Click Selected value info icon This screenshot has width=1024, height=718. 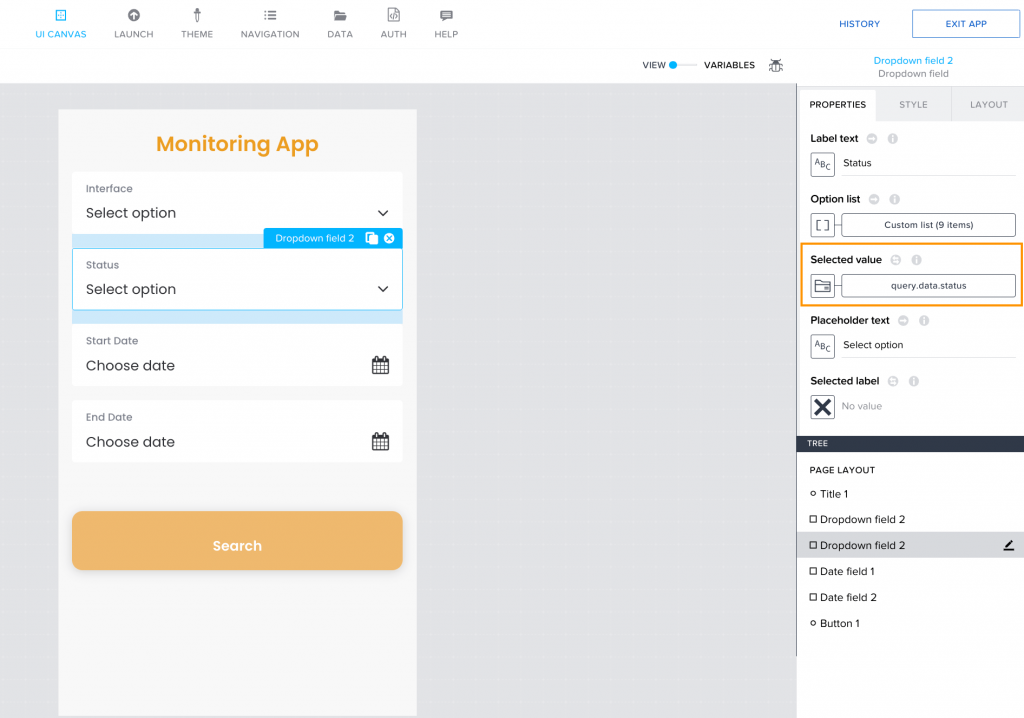916,260
